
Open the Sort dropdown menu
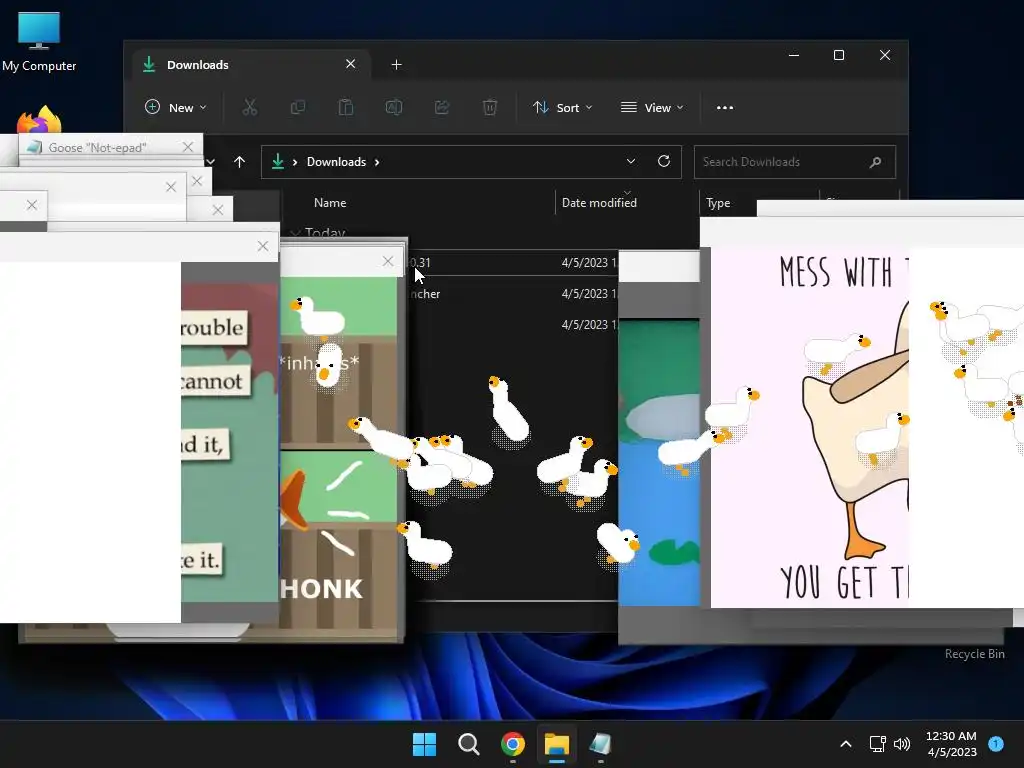(x=562, y=108)
